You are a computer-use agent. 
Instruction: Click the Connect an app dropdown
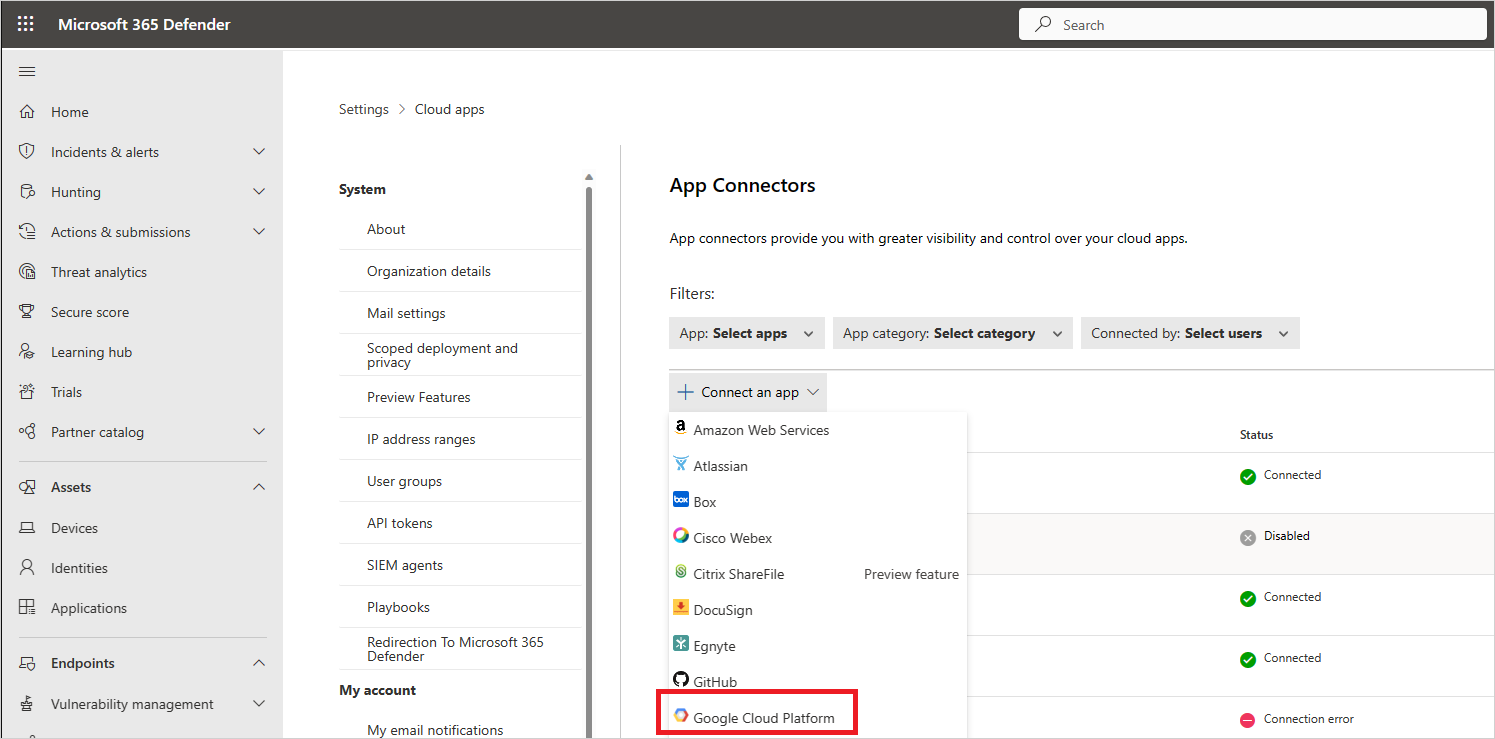pyautogui.click(x=748, y=392)
